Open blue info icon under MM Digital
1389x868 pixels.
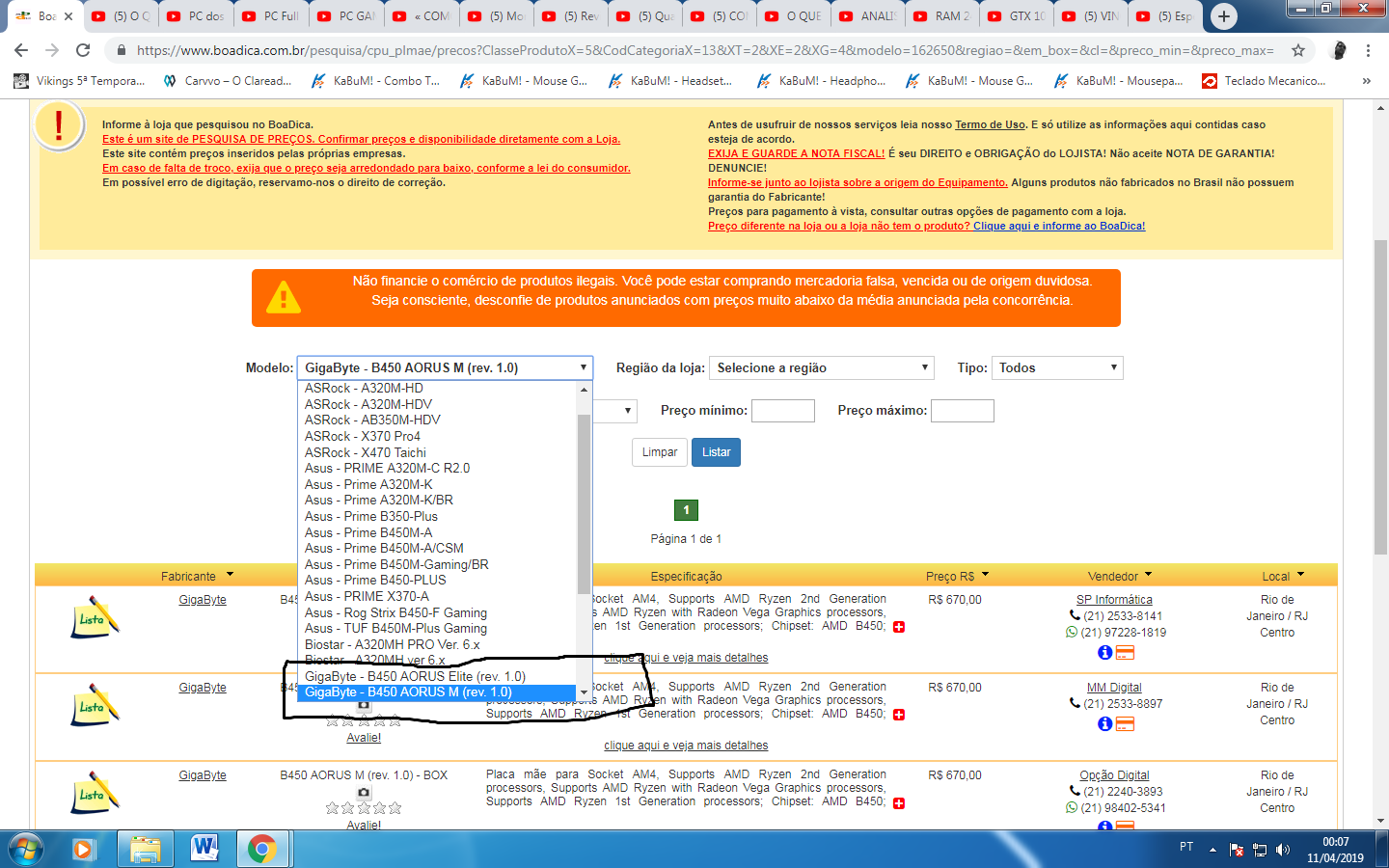click(1104, 724)
